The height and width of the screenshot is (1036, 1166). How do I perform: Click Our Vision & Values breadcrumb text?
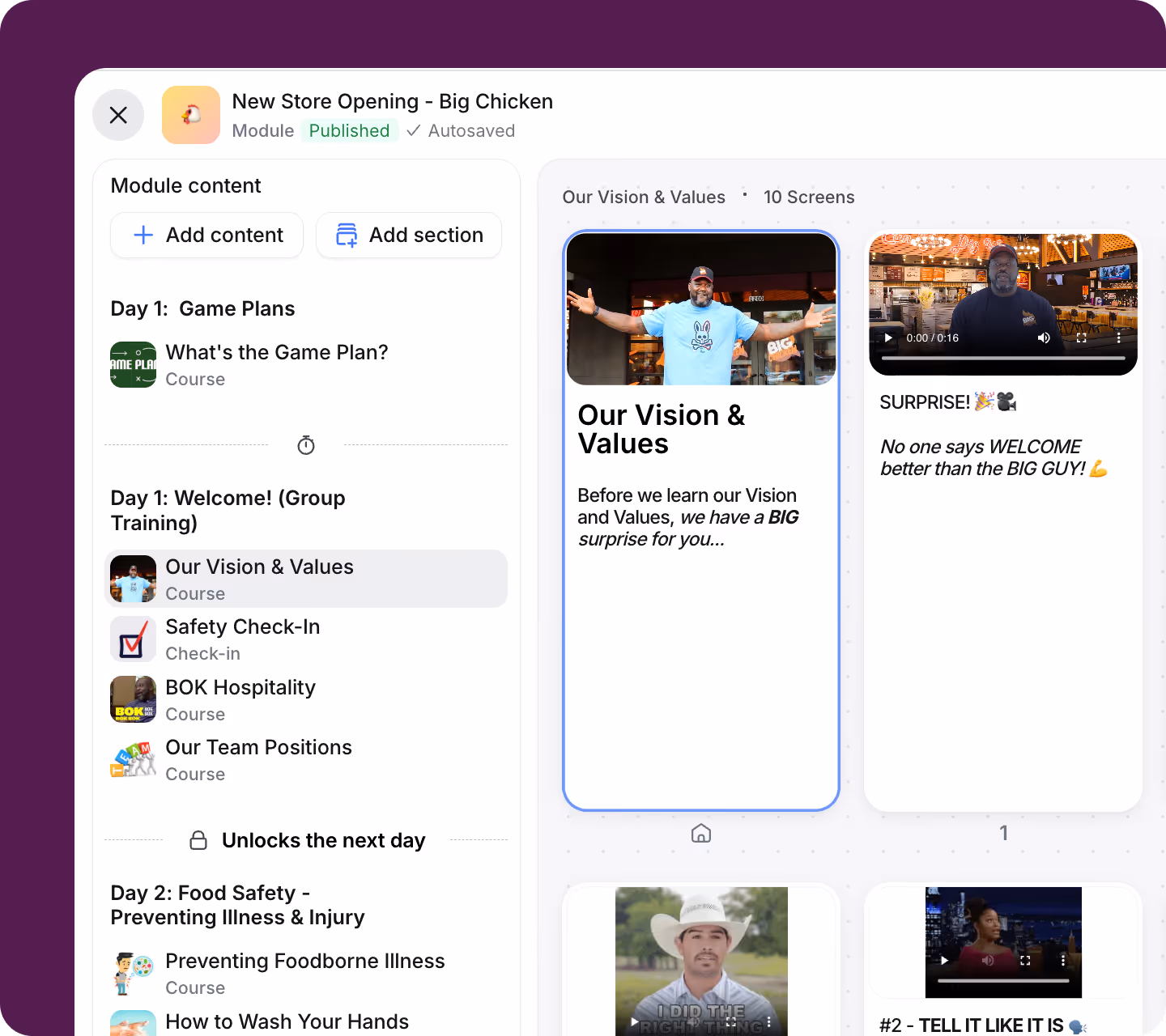[x=644, y=197]
